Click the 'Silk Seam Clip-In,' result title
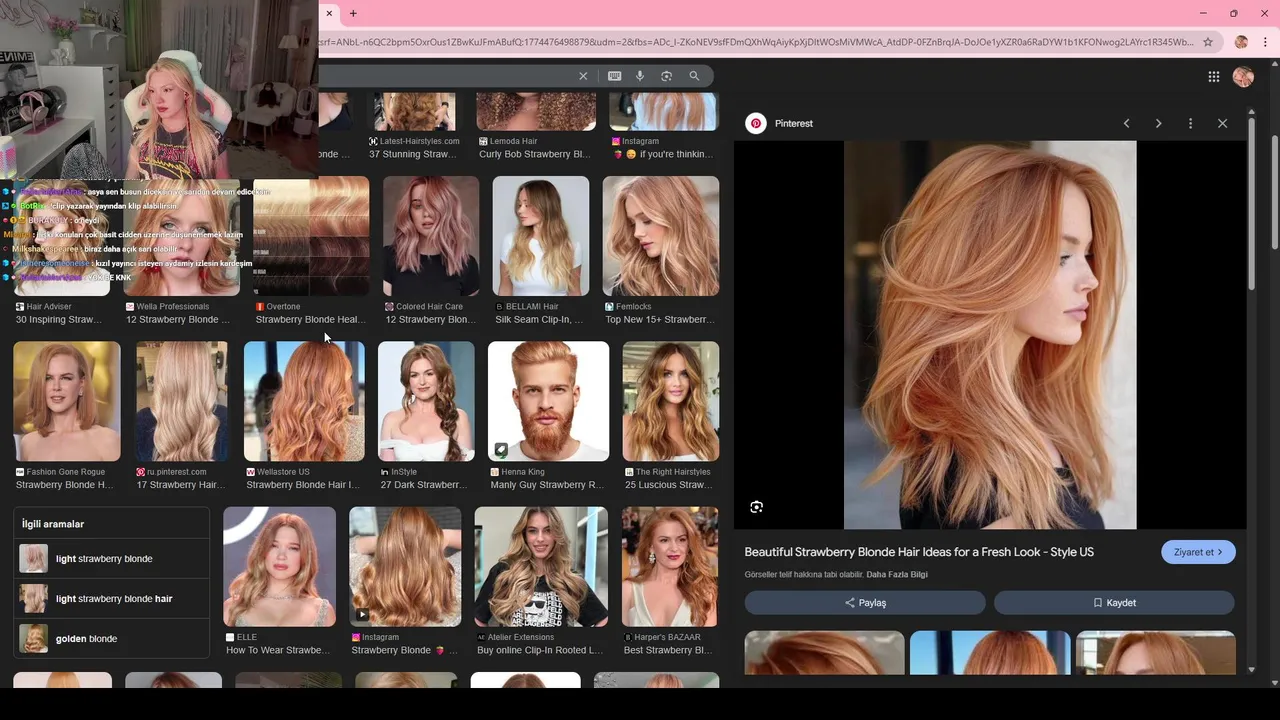 [539, 320]
